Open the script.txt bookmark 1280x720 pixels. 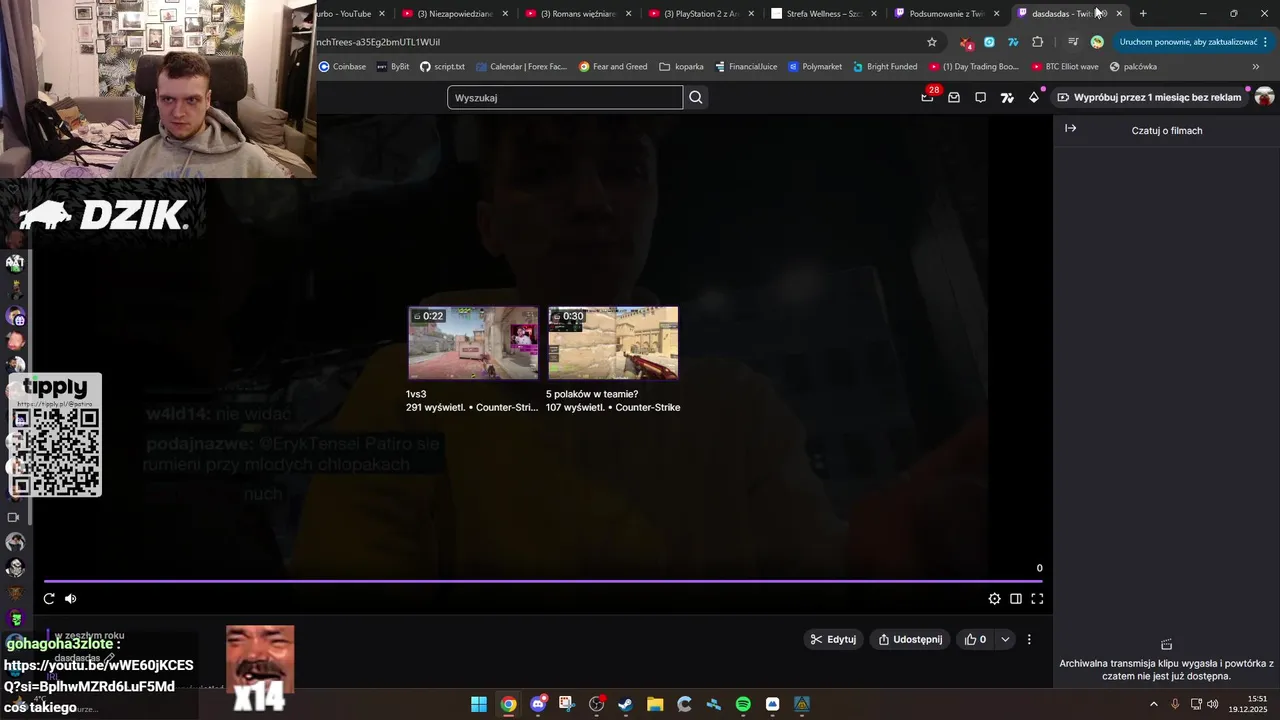(x=442, y=67)
